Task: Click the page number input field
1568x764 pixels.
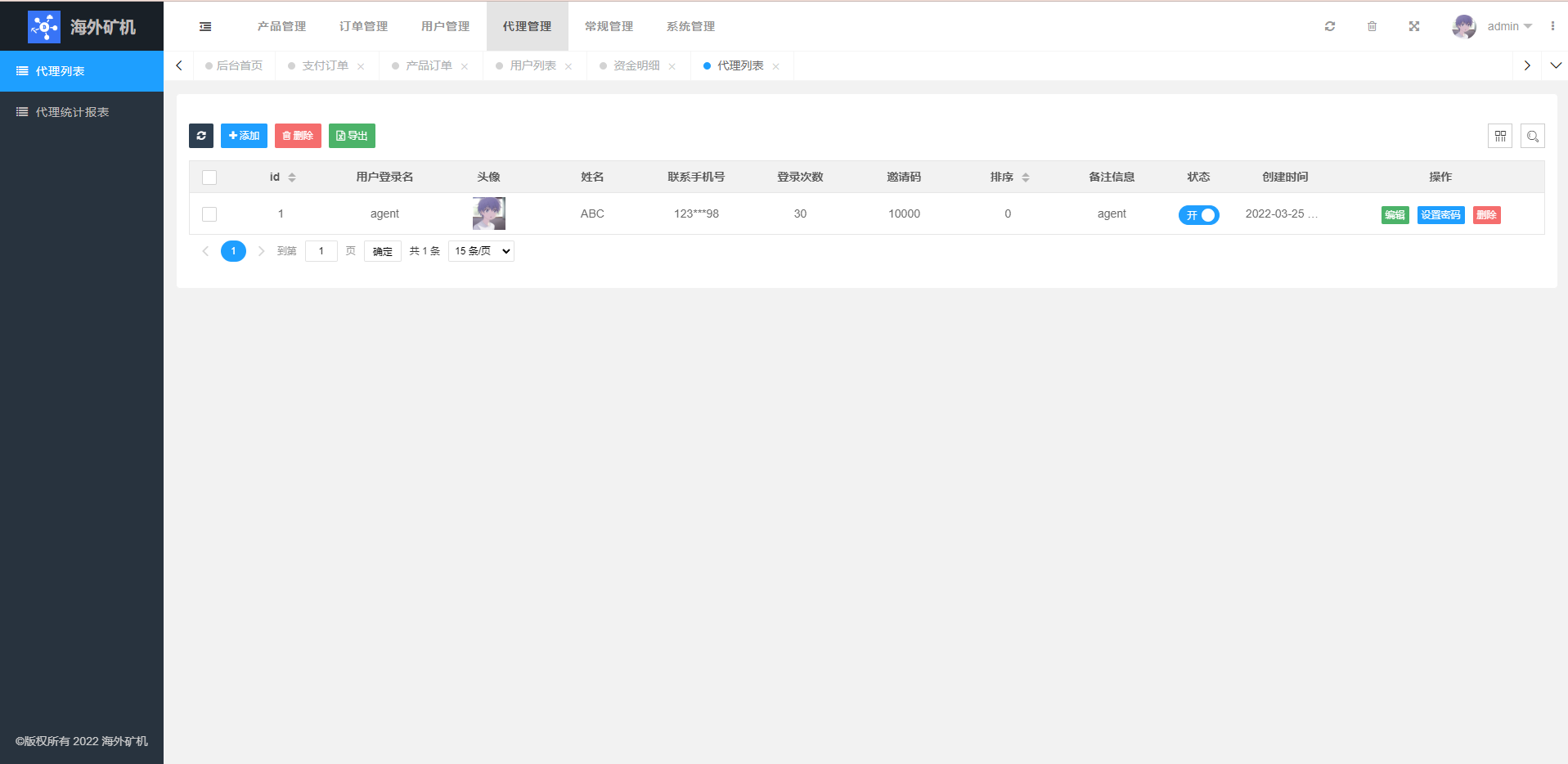Action: point(321,251)
